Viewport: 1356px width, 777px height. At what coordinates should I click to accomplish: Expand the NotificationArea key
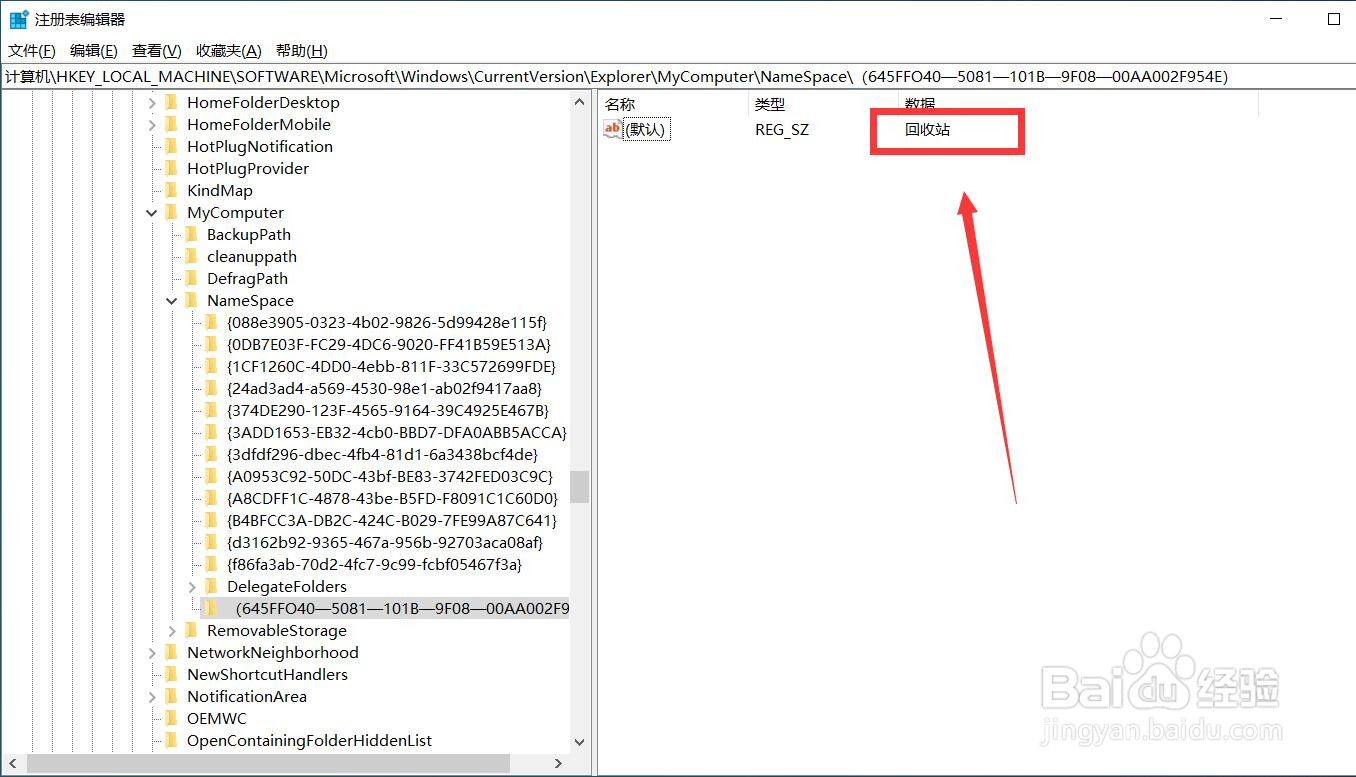point(152,696)
